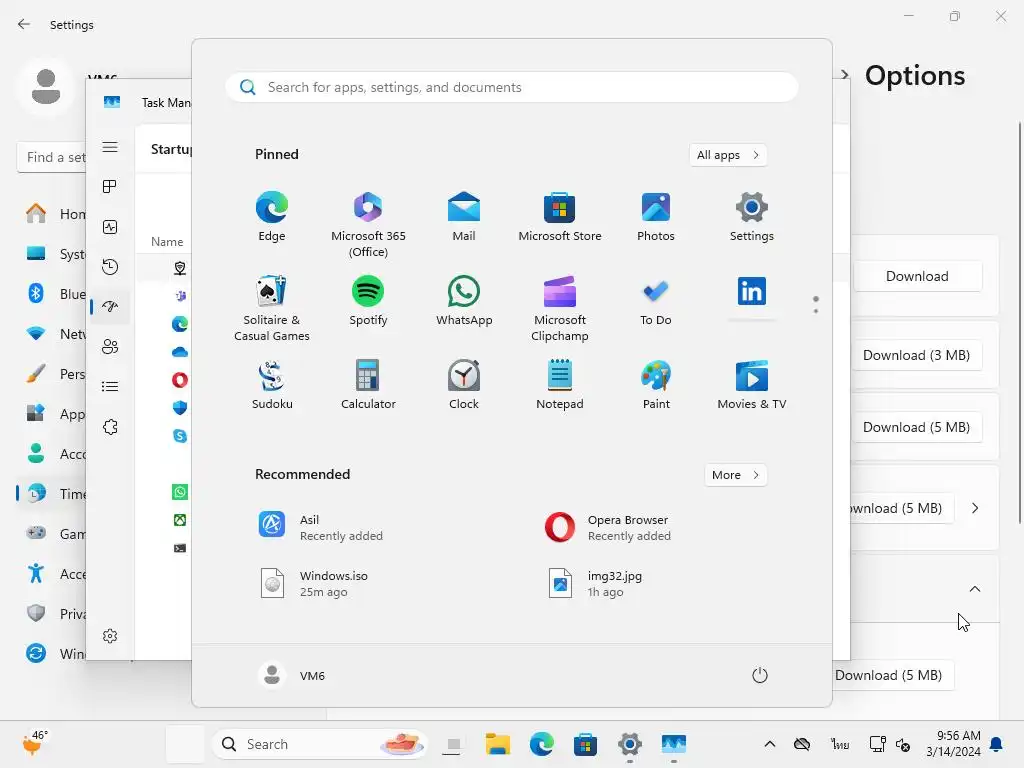This screenshot has width=1024, height=768.
Task: Open Task Manager hamburger navigation menu
Action: click(x=110, y=147)
